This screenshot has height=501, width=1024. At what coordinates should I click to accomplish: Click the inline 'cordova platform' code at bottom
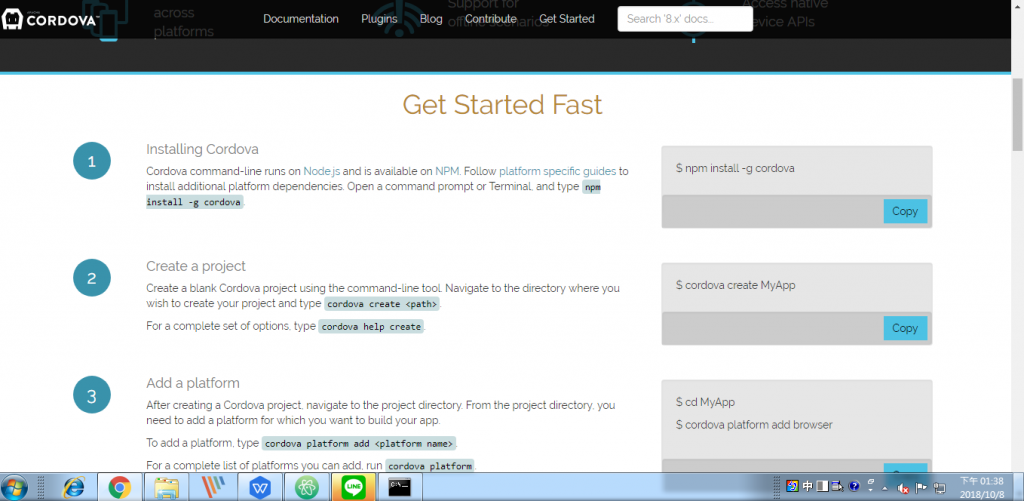pos(430,466)
